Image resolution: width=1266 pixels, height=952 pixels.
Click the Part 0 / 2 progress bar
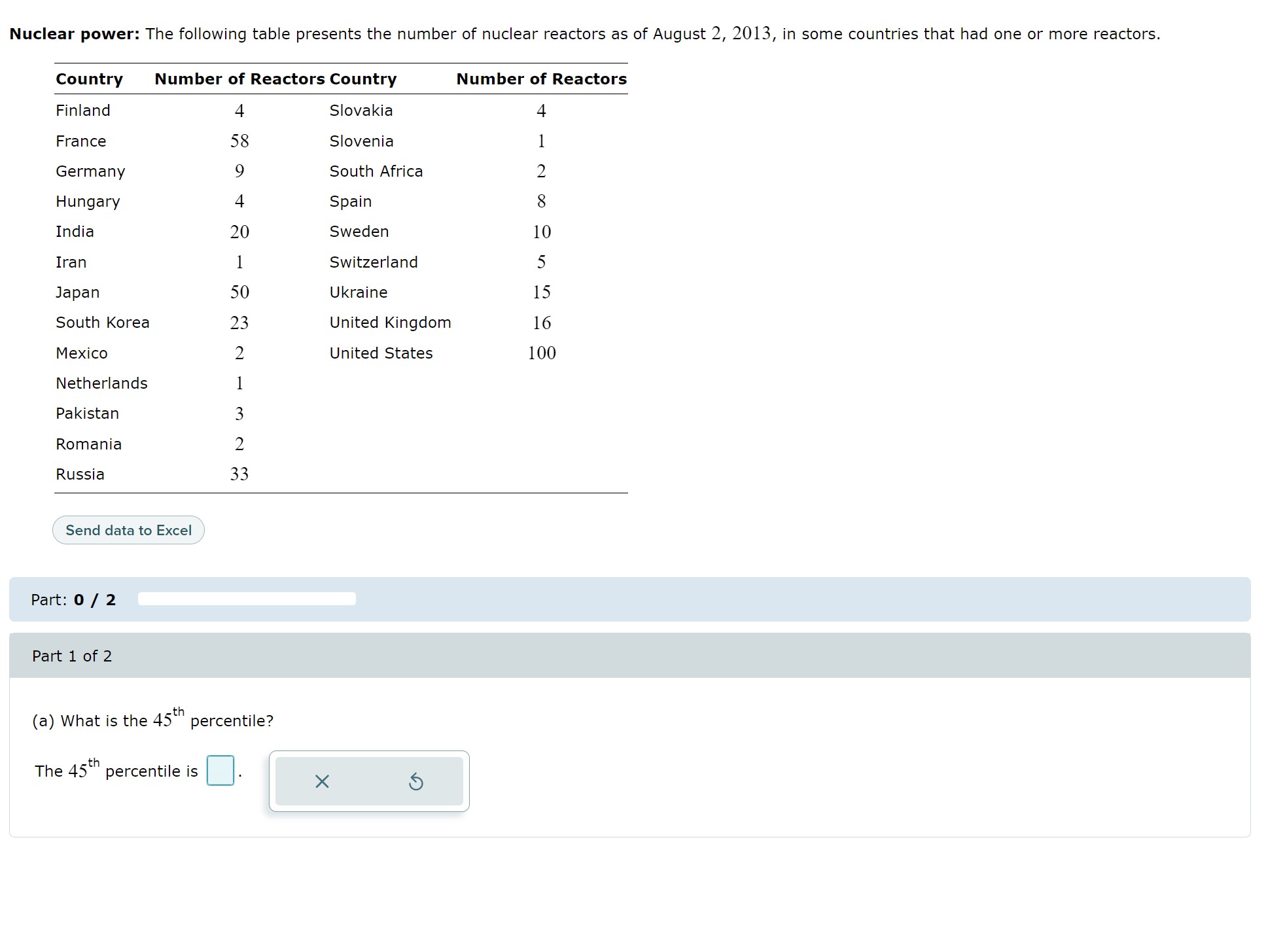point(247,599)
